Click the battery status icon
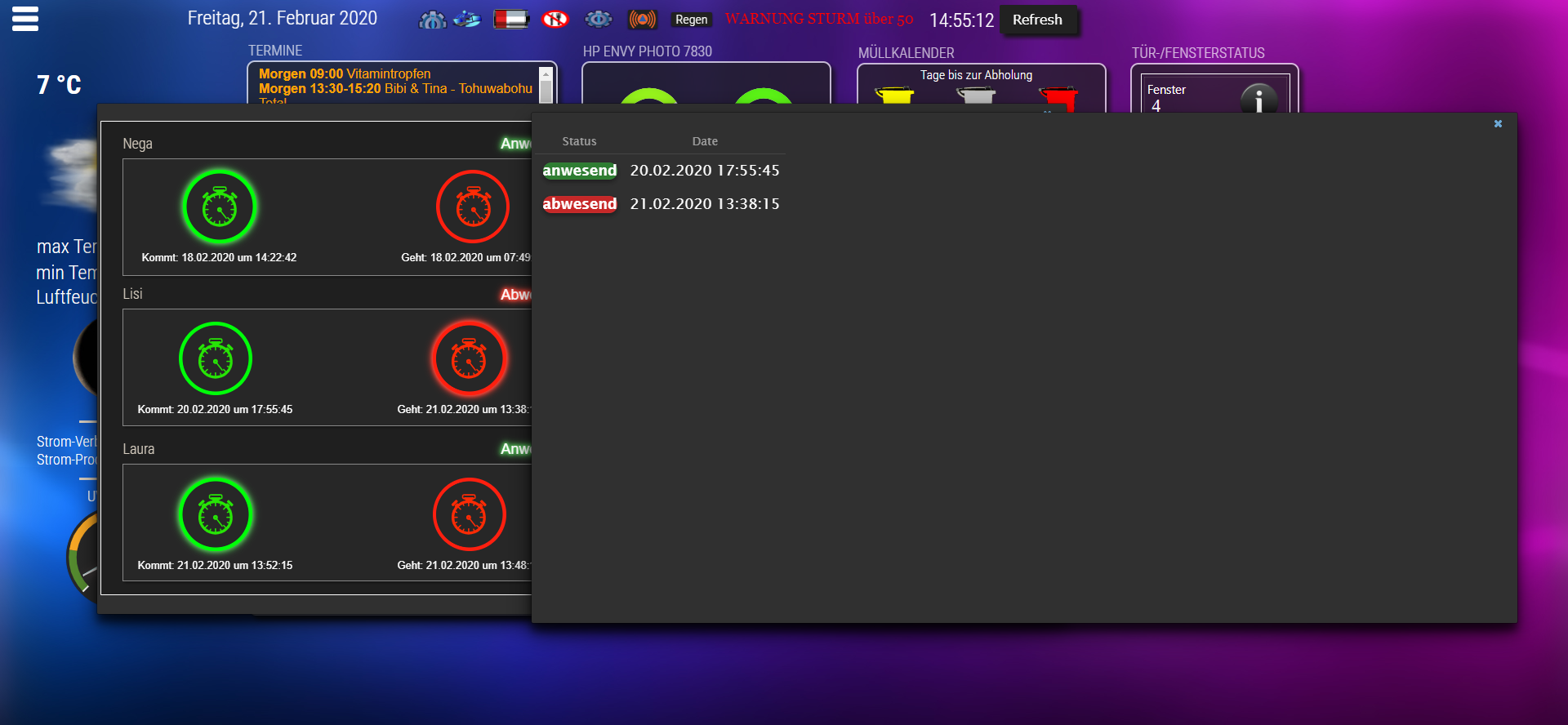This screenshot has height=725, width=1568. (511, 20)
